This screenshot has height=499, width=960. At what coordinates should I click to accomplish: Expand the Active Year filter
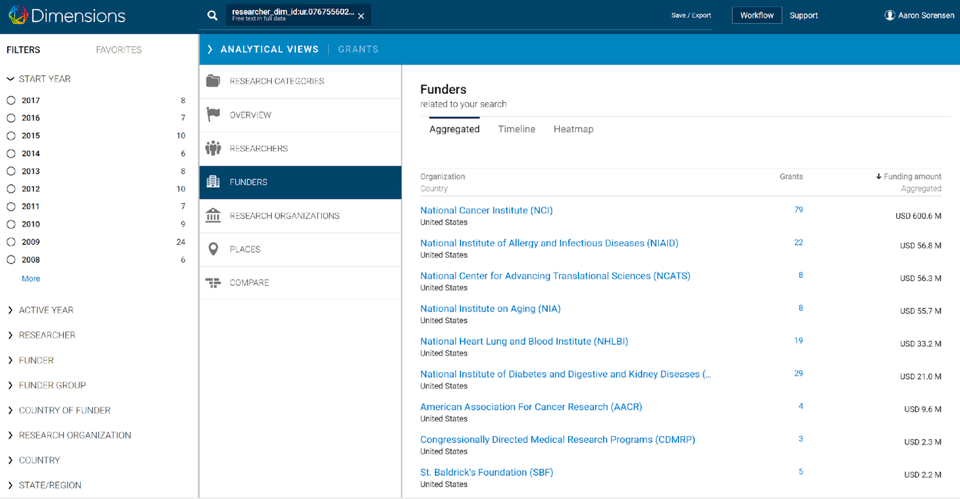[45, 310]
